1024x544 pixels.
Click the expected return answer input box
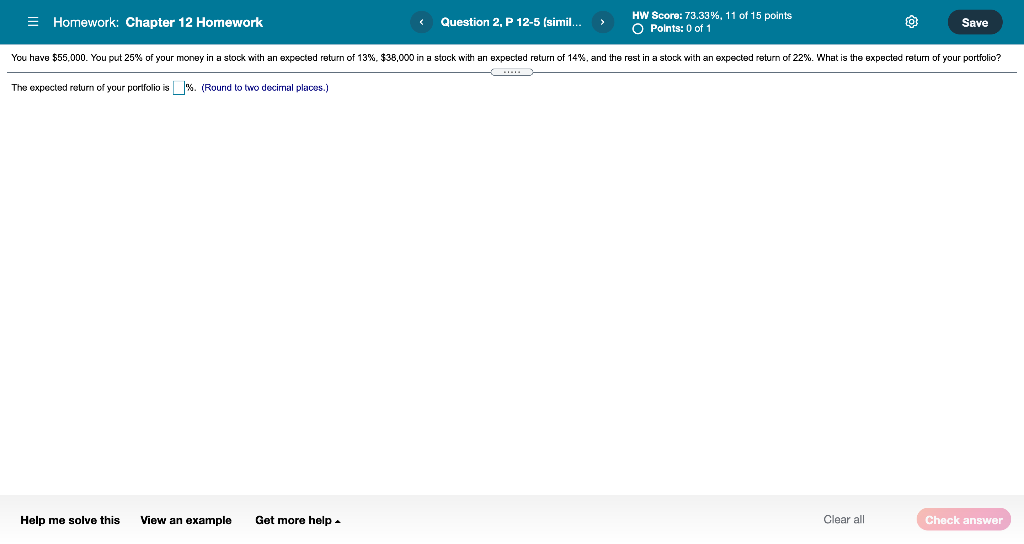click(178, 88)
